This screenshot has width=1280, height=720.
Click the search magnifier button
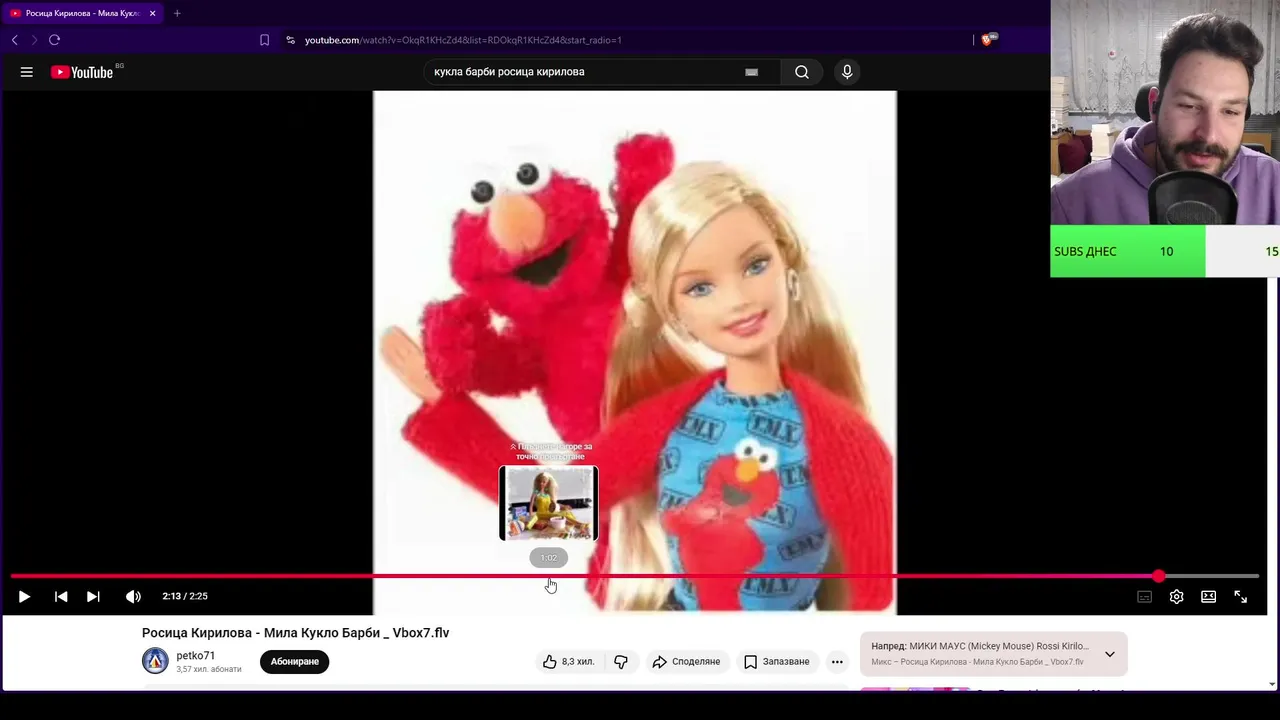tap(802, 72)
